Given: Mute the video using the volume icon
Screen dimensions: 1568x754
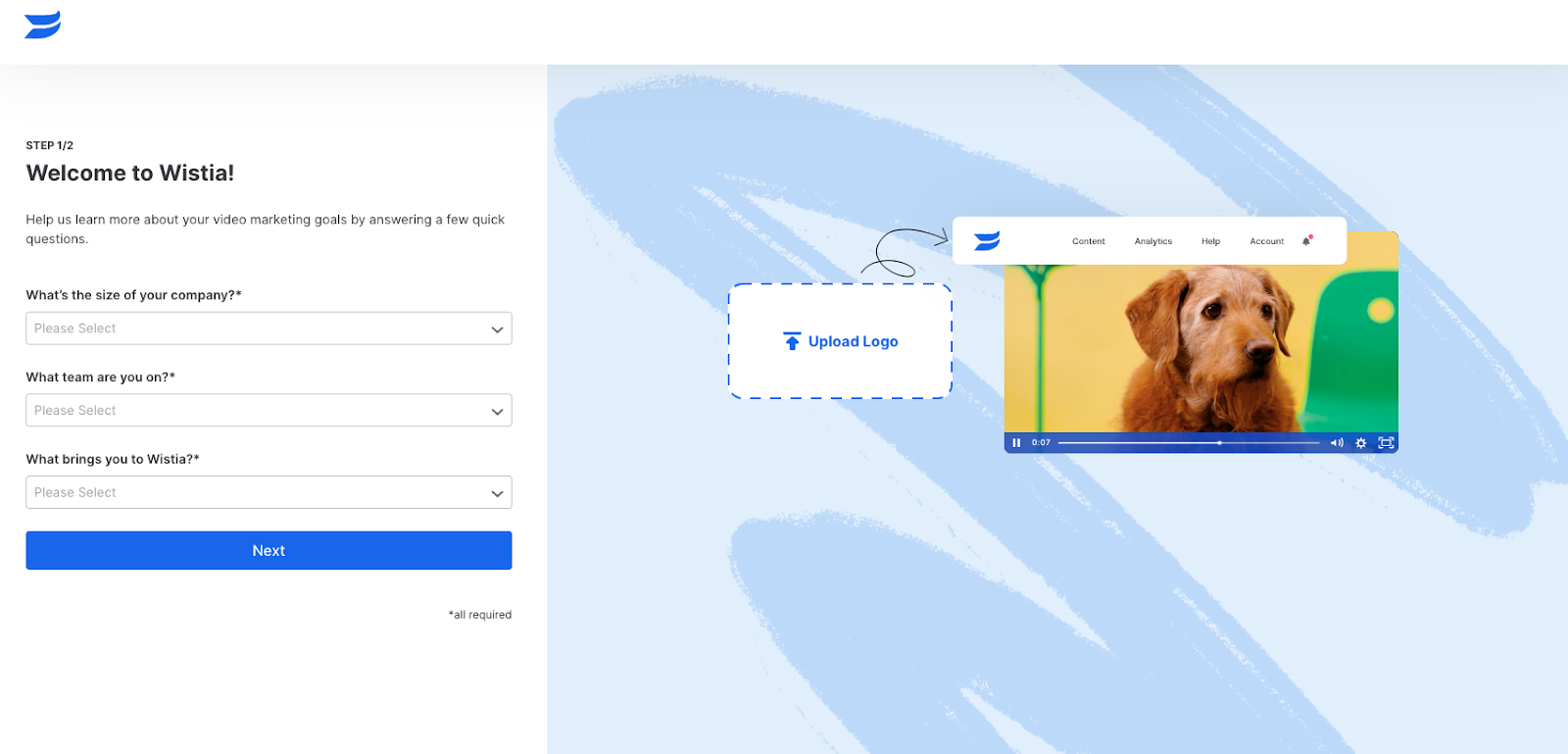Looking at the screenshot, I should (x=1336, y=443).
